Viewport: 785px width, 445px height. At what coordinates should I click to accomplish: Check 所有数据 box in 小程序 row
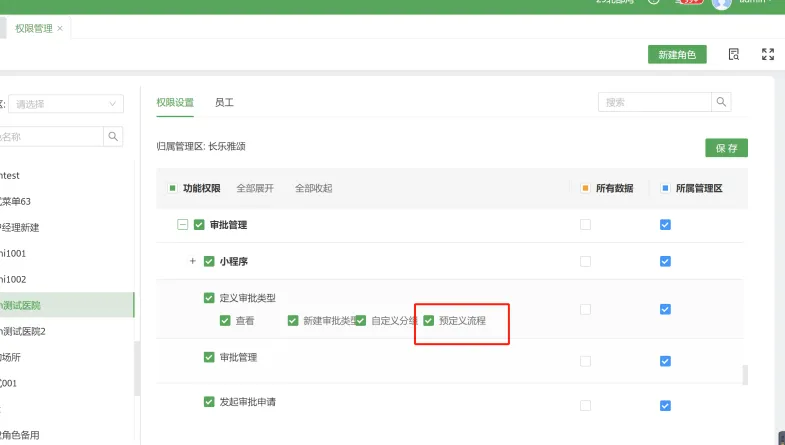click(x=585, y=261)
